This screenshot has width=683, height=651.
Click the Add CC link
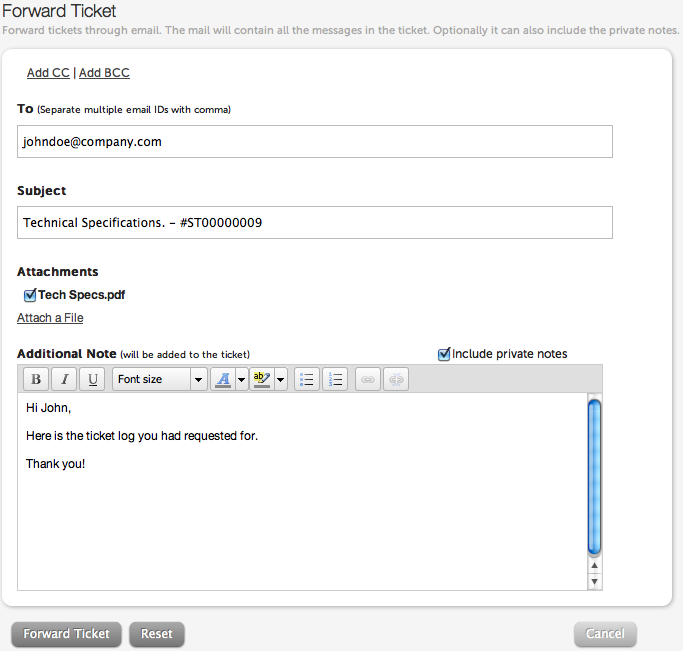pyautogui.click(x=48, y=73)
